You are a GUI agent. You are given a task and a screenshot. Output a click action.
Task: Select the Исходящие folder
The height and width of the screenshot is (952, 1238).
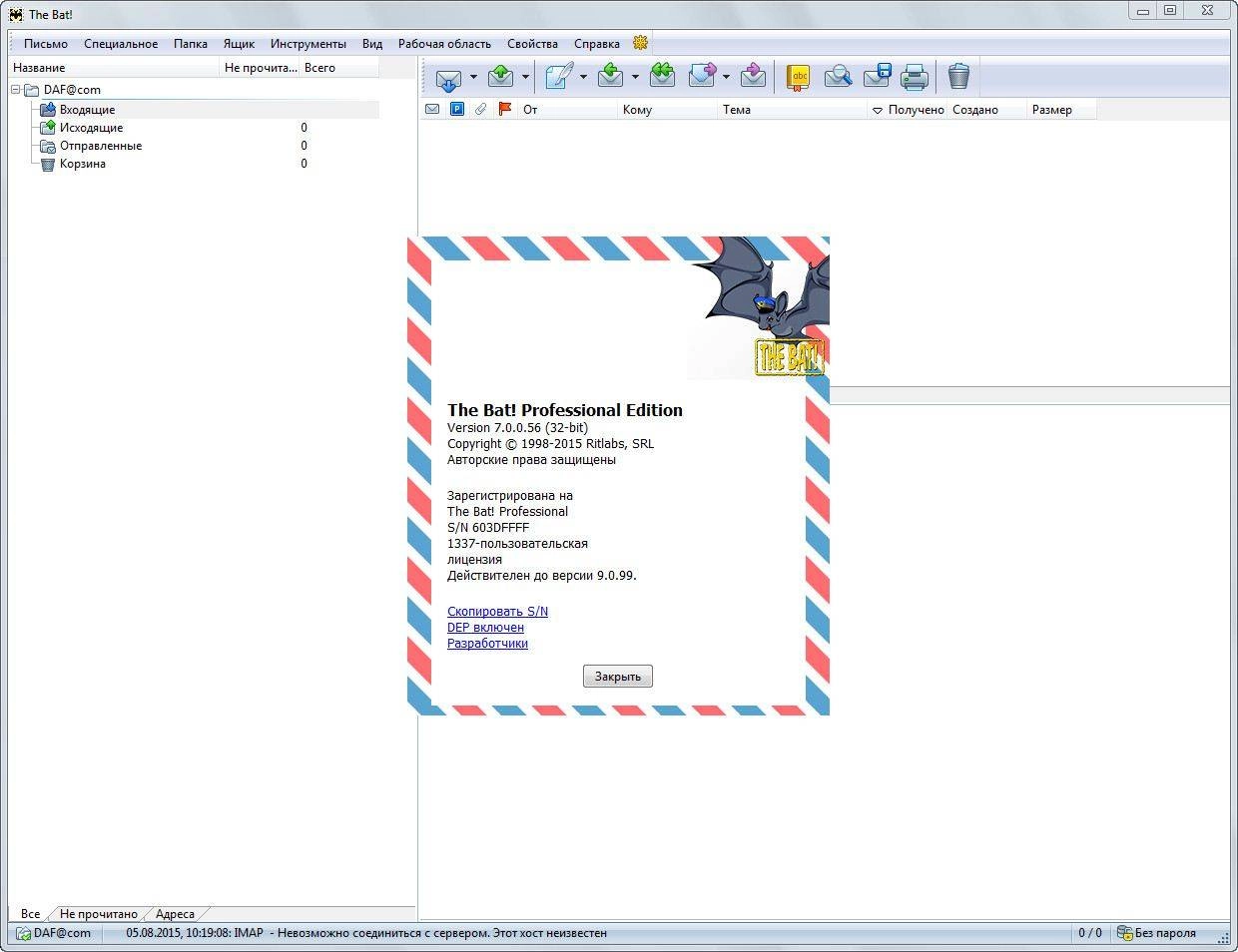91,128
